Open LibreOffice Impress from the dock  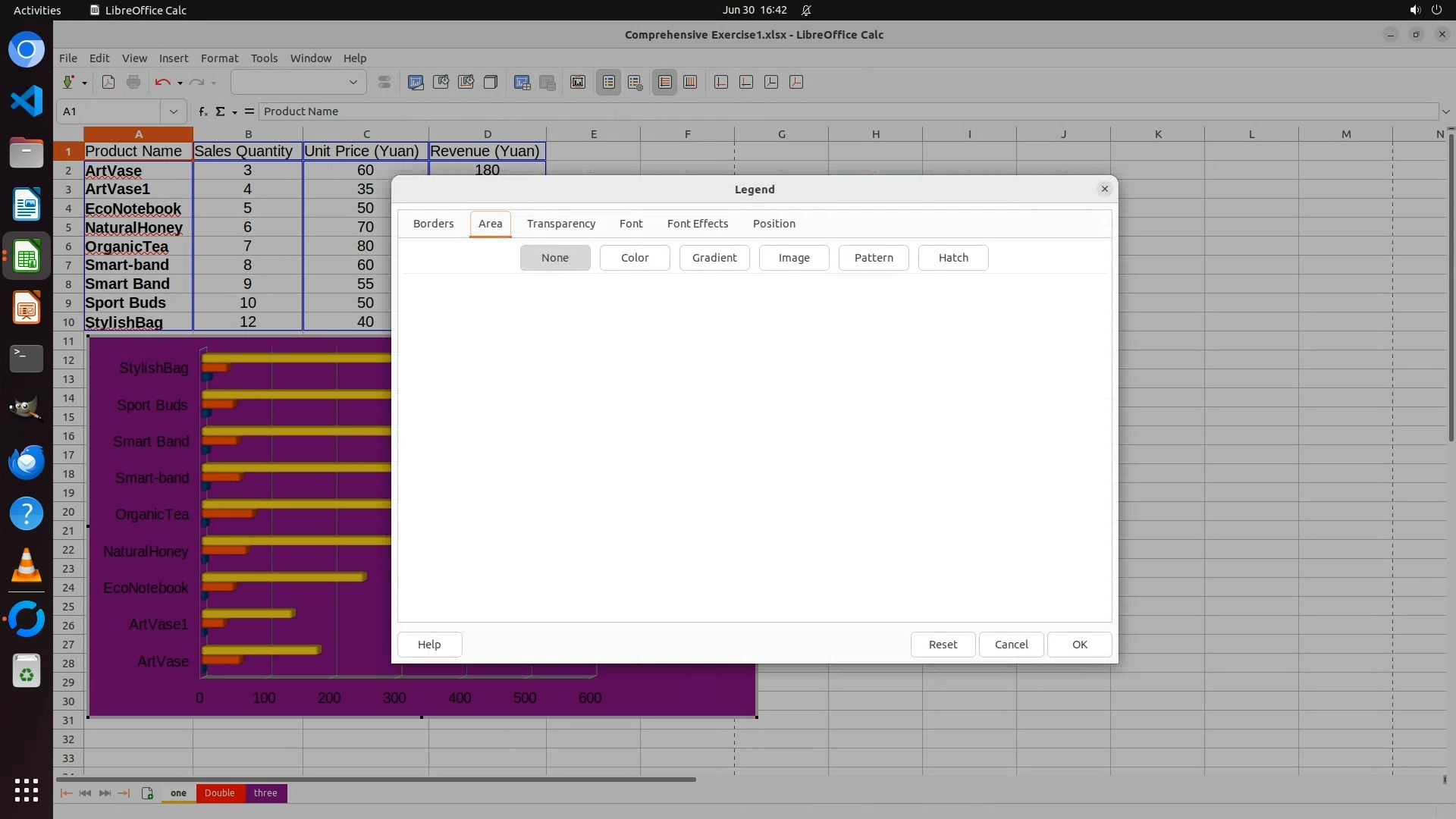[27, 309]
